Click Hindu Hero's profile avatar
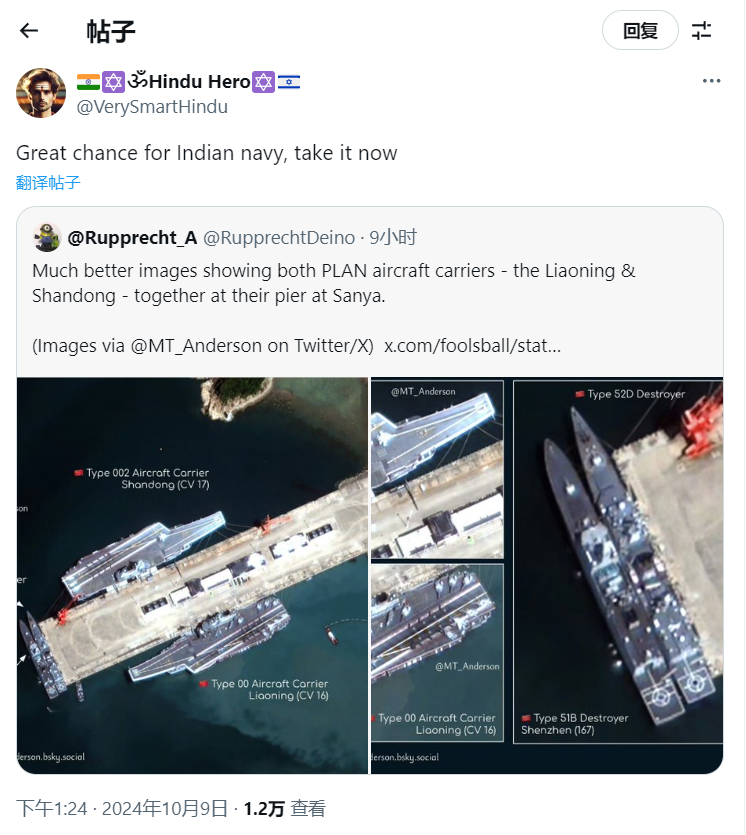 click(x=41, y=93)
